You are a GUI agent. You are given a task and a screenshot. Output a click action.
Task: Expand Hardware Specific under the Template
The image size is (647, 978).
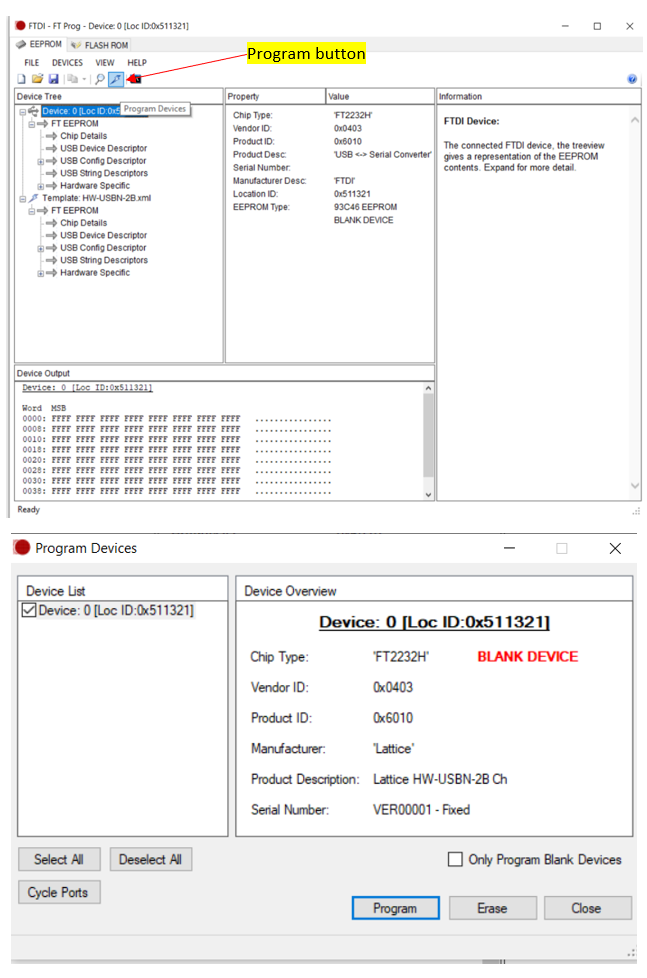(x=41, y=273)
